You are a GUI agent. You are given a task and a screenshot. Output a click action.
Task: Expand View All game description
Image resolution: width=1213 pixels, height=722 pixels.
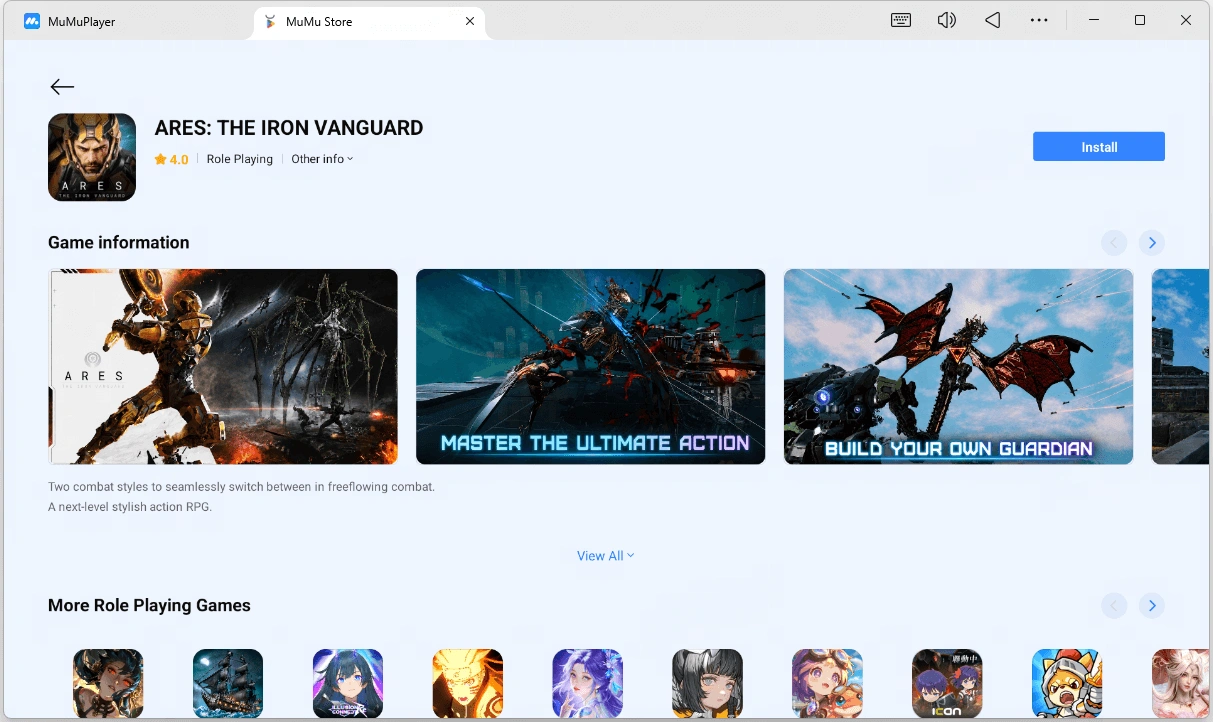pyautogui.click(x=605, y=556)
